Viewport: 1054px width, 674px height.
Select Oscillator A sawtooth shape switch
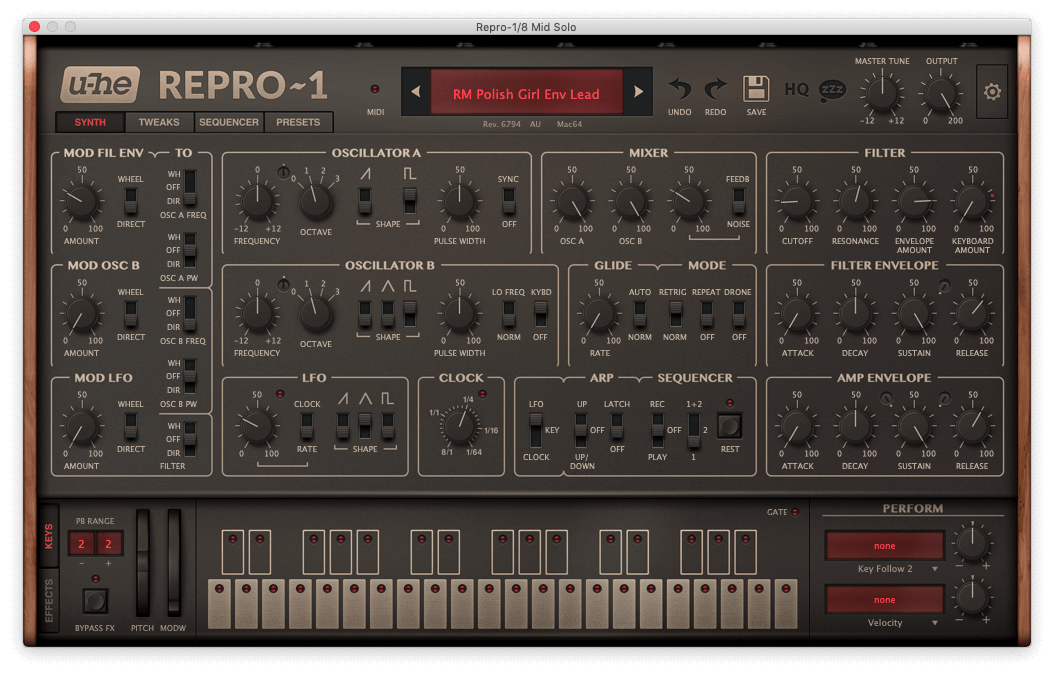tap(365, 200)
